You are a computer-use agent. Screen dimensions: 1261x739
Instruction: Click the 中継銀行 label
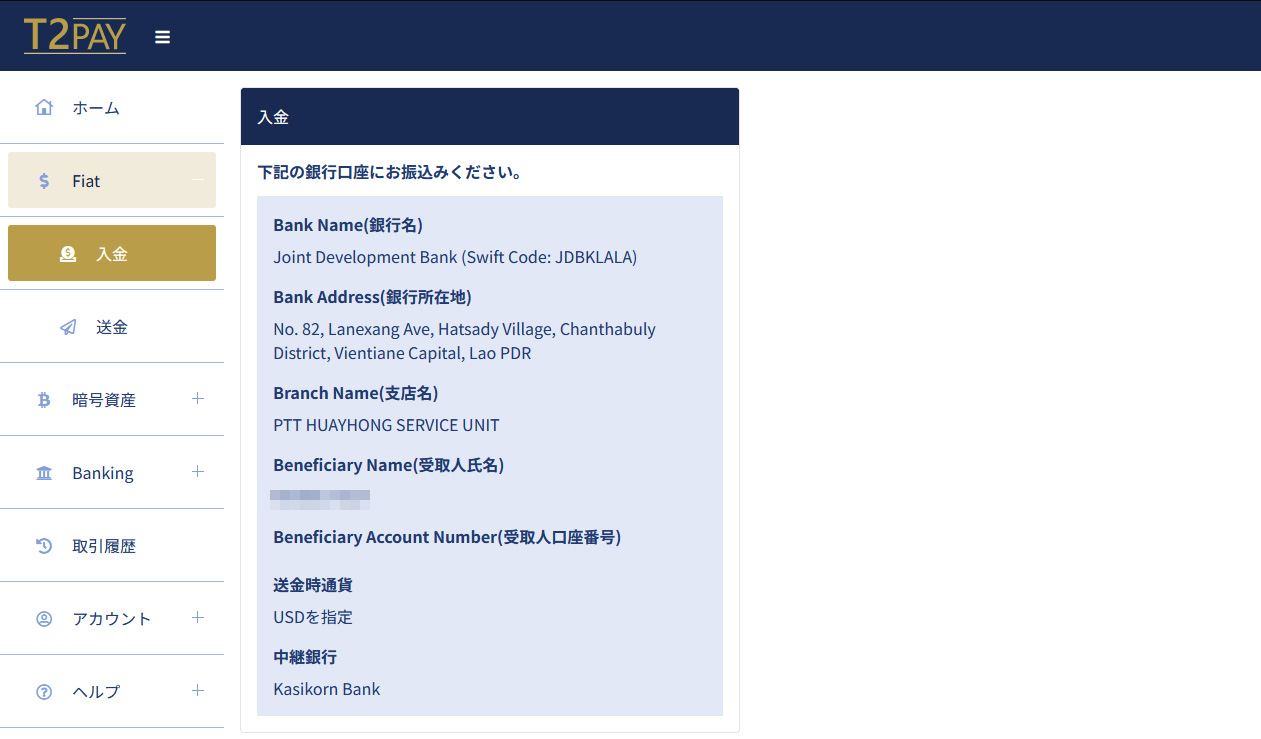[x=305, y=657]
